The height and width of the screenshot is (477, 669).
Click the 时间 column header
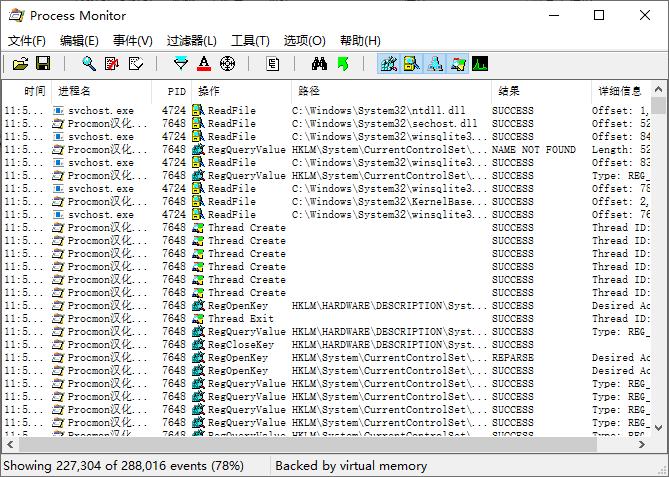pyautogui.click(x=27, y=91)
